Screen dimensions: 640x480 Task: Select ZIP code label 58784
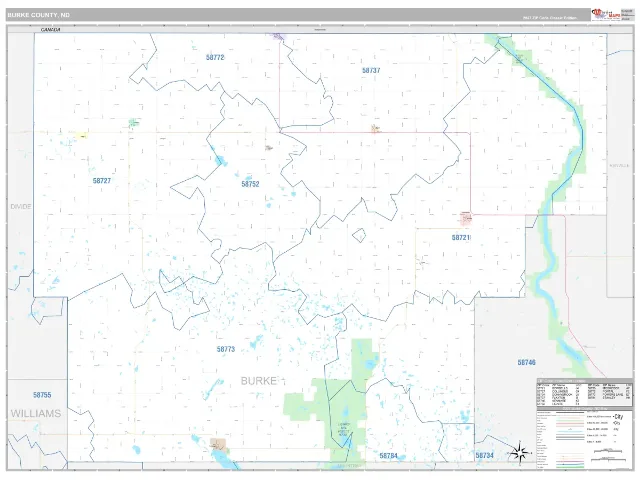[x=388, y=456]
